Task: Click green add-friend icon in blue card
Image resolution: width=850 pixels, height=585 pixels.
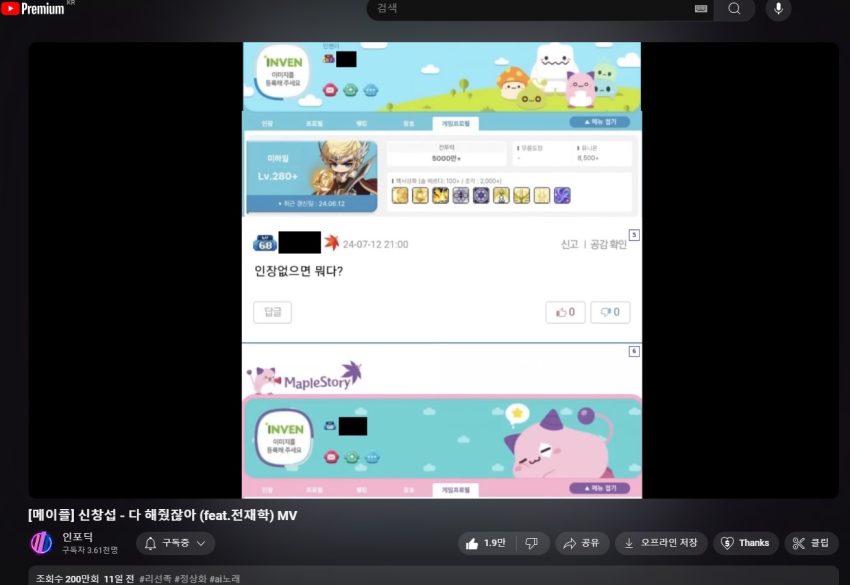Action: pyautogui.click(x=351, y=90)
